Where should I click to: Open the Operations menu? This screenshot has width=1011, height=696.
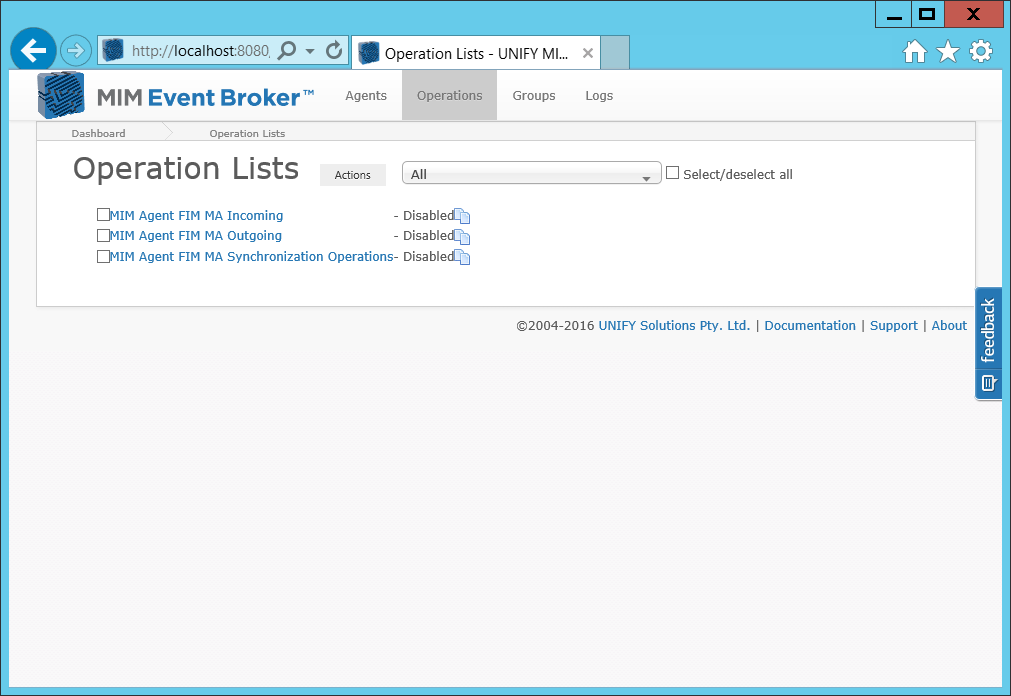(x=449, y=95)
